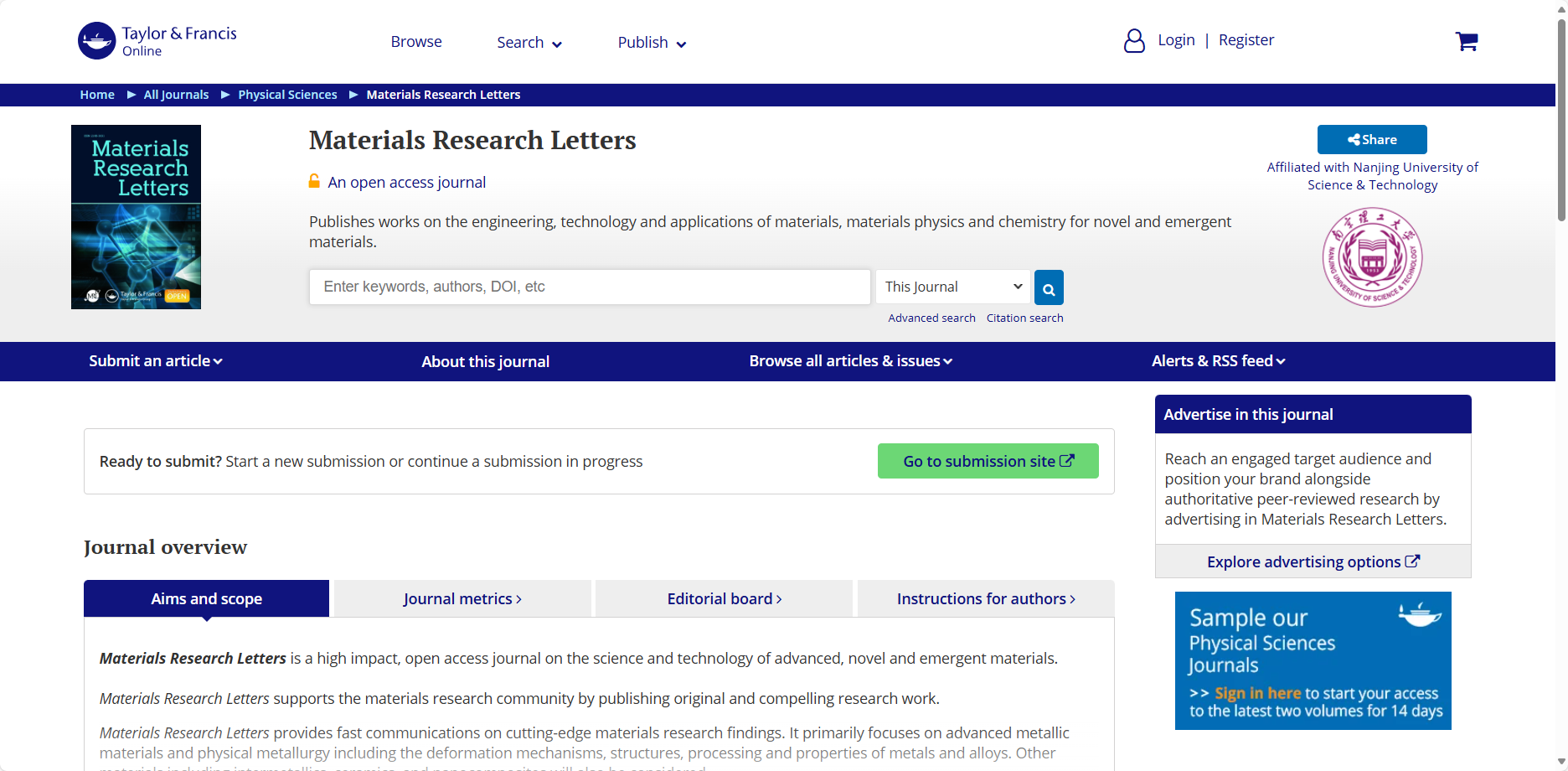Open the Advanced search link
Screen dimensions: 1568x771
tap(931, 318)
